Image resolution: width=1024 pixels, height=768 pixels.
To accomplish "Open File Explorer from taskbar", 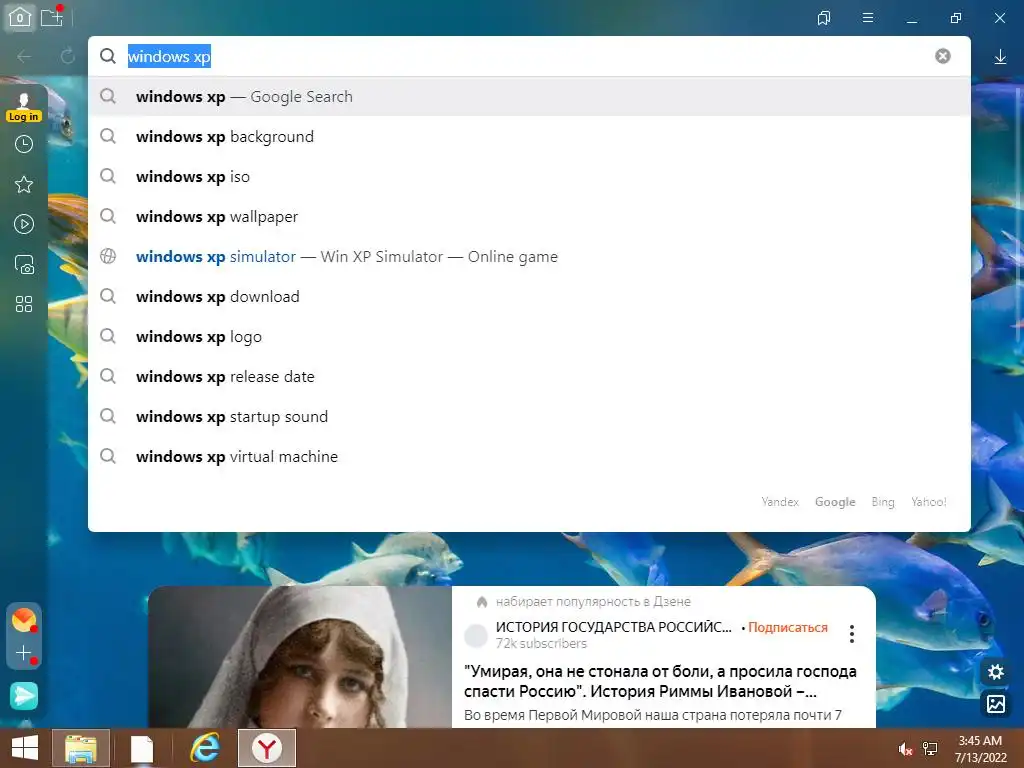I will pyautogui.click(x=81, y=748).
